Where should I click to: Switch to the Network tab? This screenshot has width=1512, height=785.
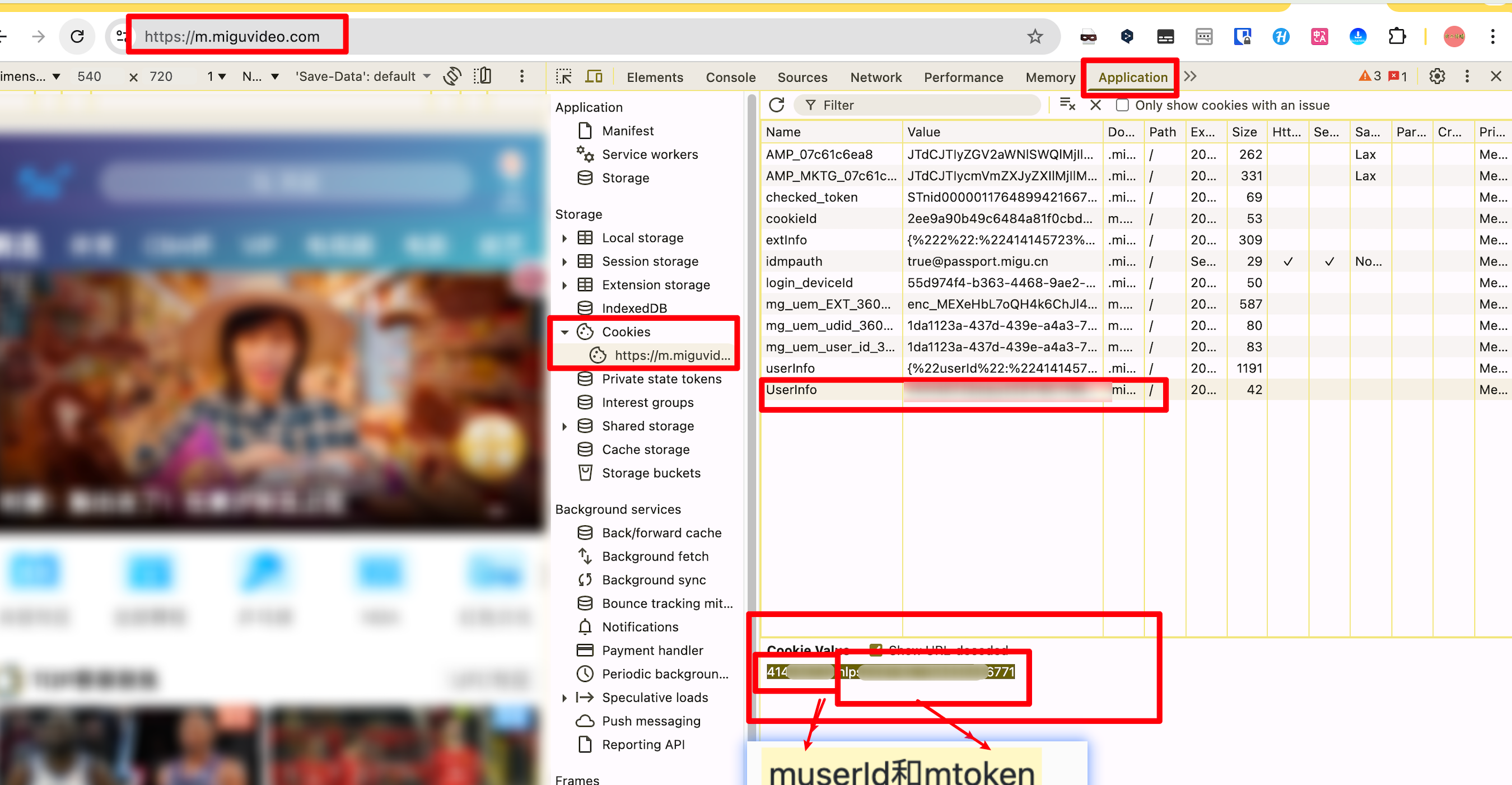[x=876, y=77]
